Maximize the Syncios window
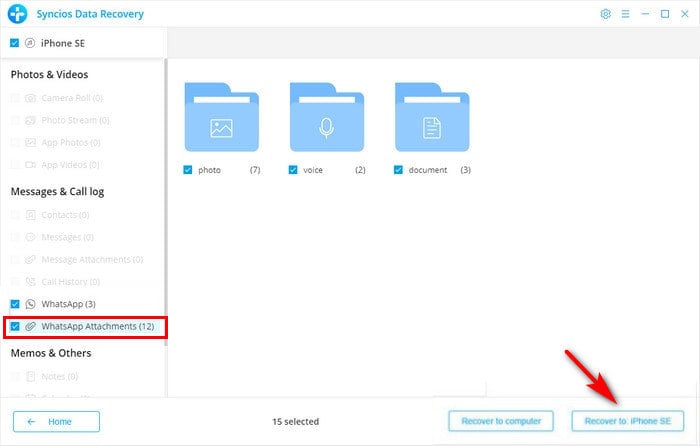 coord(665,14)
